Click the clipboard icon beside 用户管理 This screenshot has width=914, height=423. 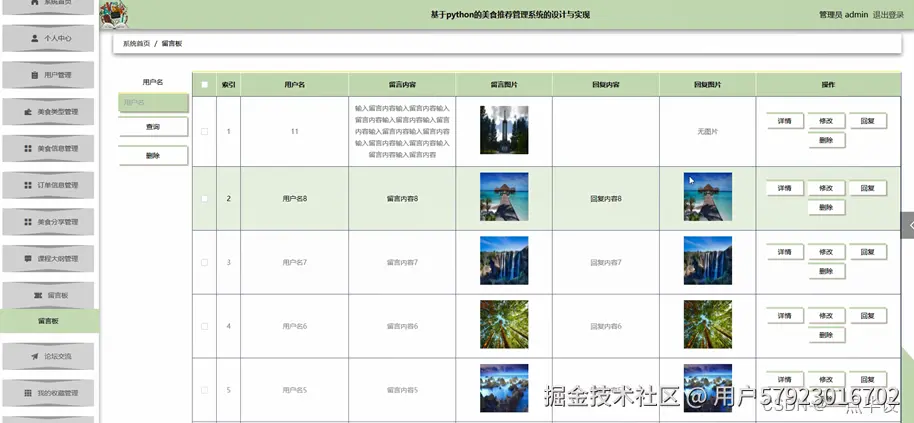[34, 75]
